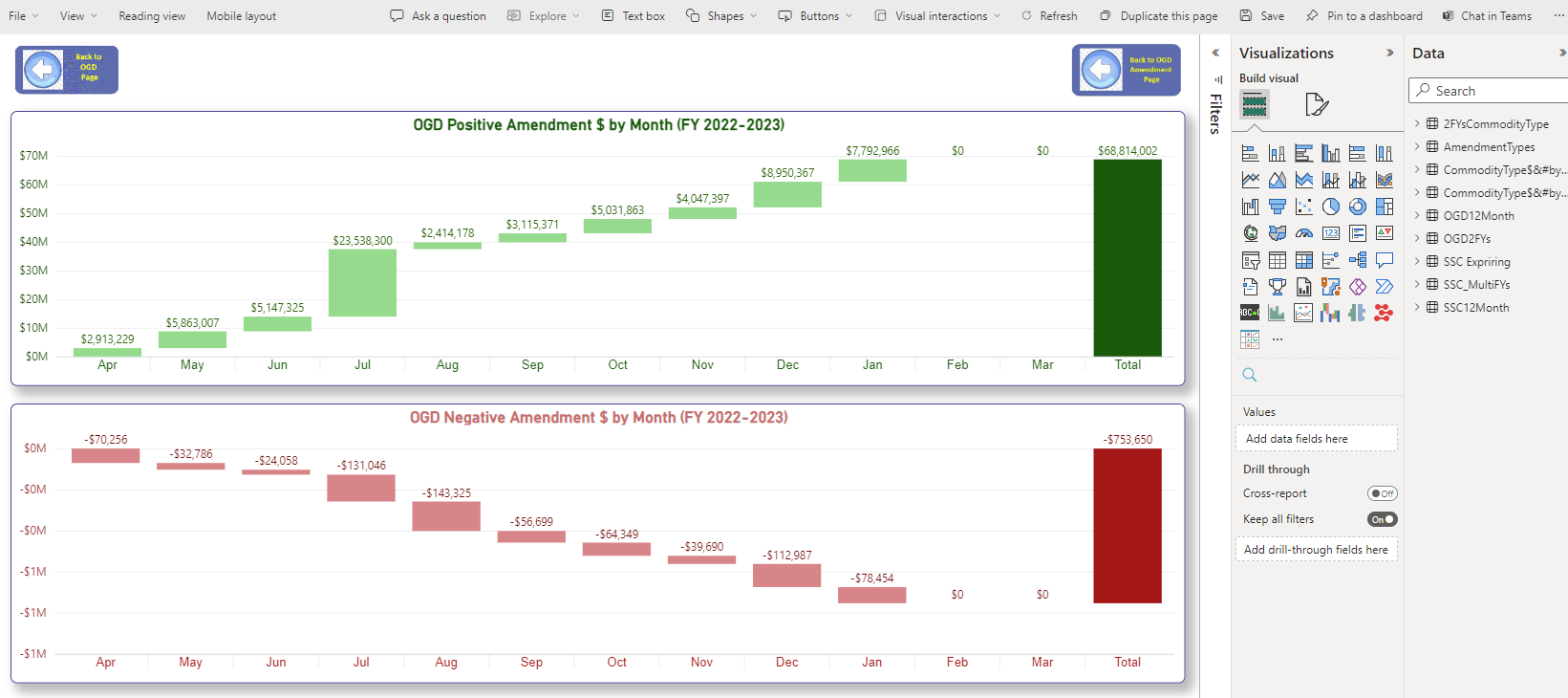This screenshot has width=1568, height=698.
Task: Choose the Card (123) visual
Action: (1330, 233)
